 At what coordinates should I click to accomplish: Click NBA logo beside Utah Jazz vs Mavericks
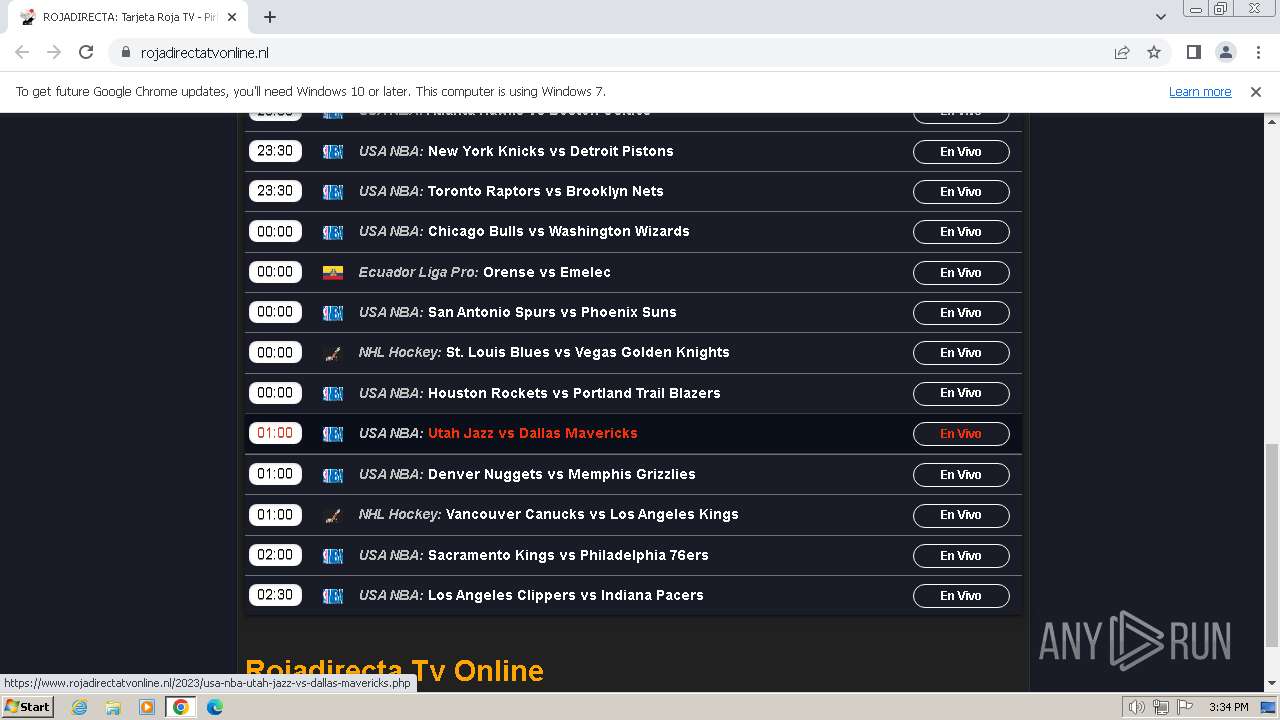click(x=333, y=434)
